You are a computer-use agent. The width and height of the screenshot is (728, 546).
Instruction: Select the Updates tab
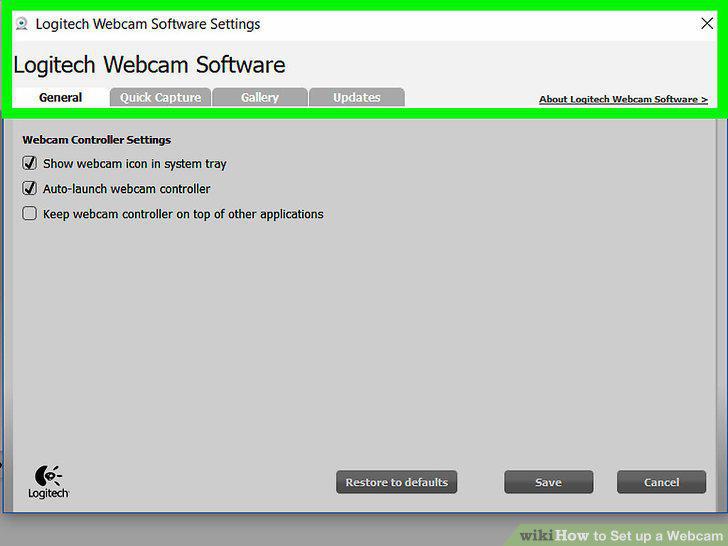(357, 98)
